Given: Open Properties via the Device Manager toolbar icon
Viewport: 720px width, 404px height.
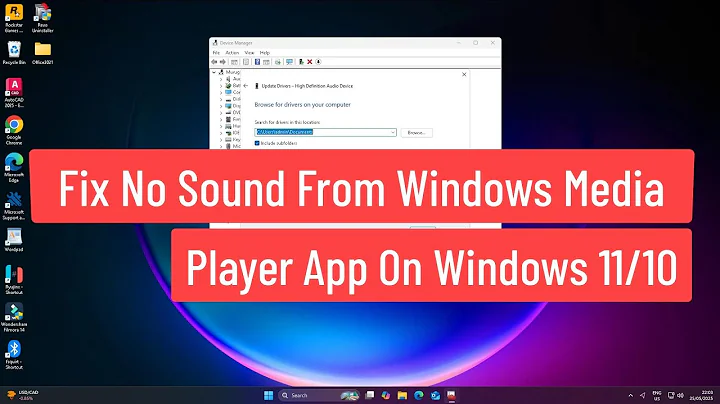Looking at the screenshot, I should tap(246, 62).
